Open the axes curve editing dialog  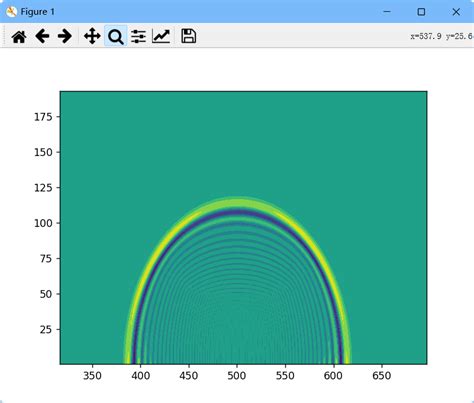coord(161,36)
